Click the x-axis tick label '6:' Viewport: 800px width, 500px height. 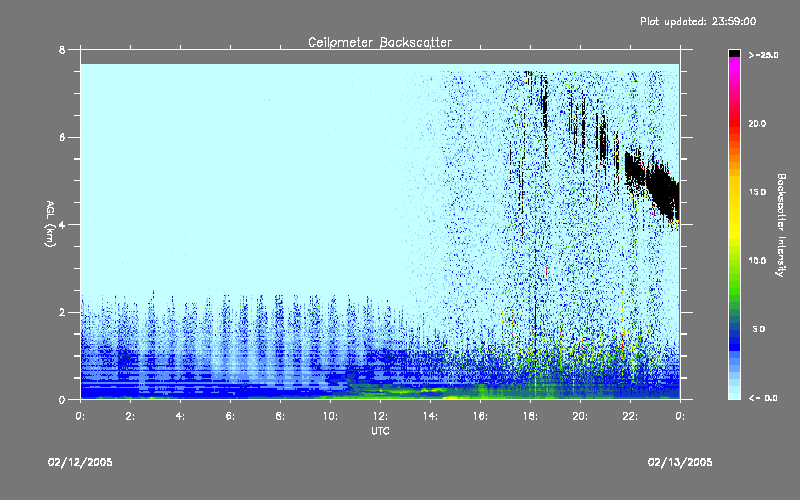230,416
